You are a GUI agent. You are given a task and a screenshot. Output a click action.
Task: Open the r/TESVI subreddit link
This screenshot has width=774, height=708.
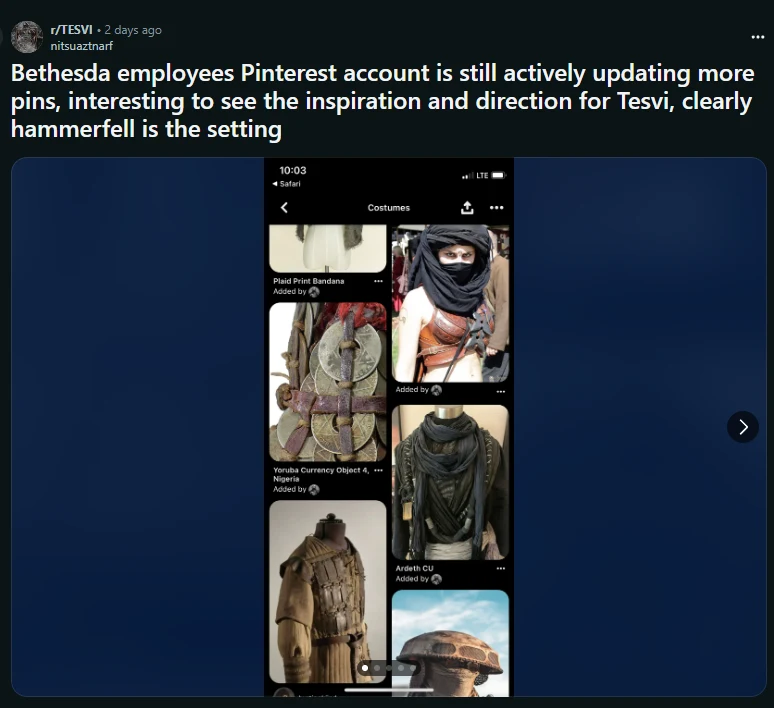[72, 30]
